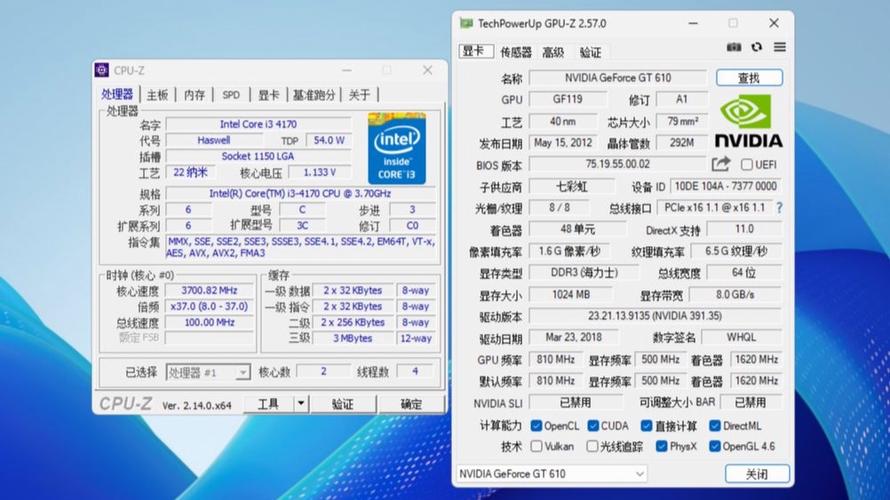The height and width of the screenshot is (500, 890).
Task: Open the GPU-Z validation (验证) tab
Action: (590, 52)
